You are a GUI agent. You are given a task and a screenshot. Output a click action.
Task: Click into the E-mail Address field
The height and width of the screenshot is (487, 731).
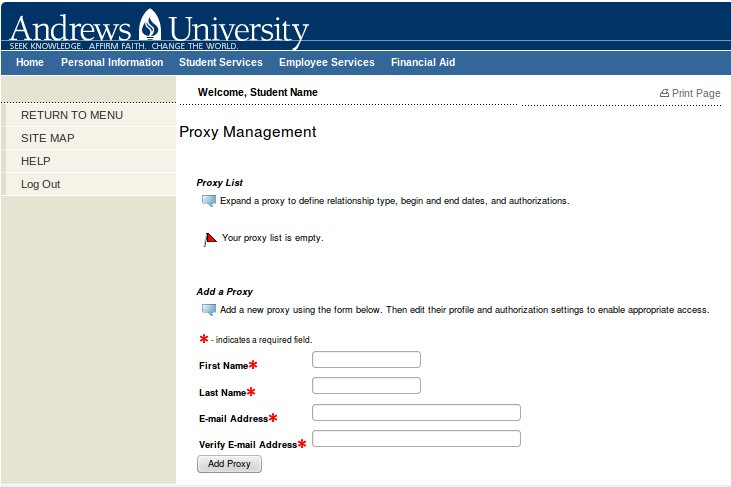point(416,412)
